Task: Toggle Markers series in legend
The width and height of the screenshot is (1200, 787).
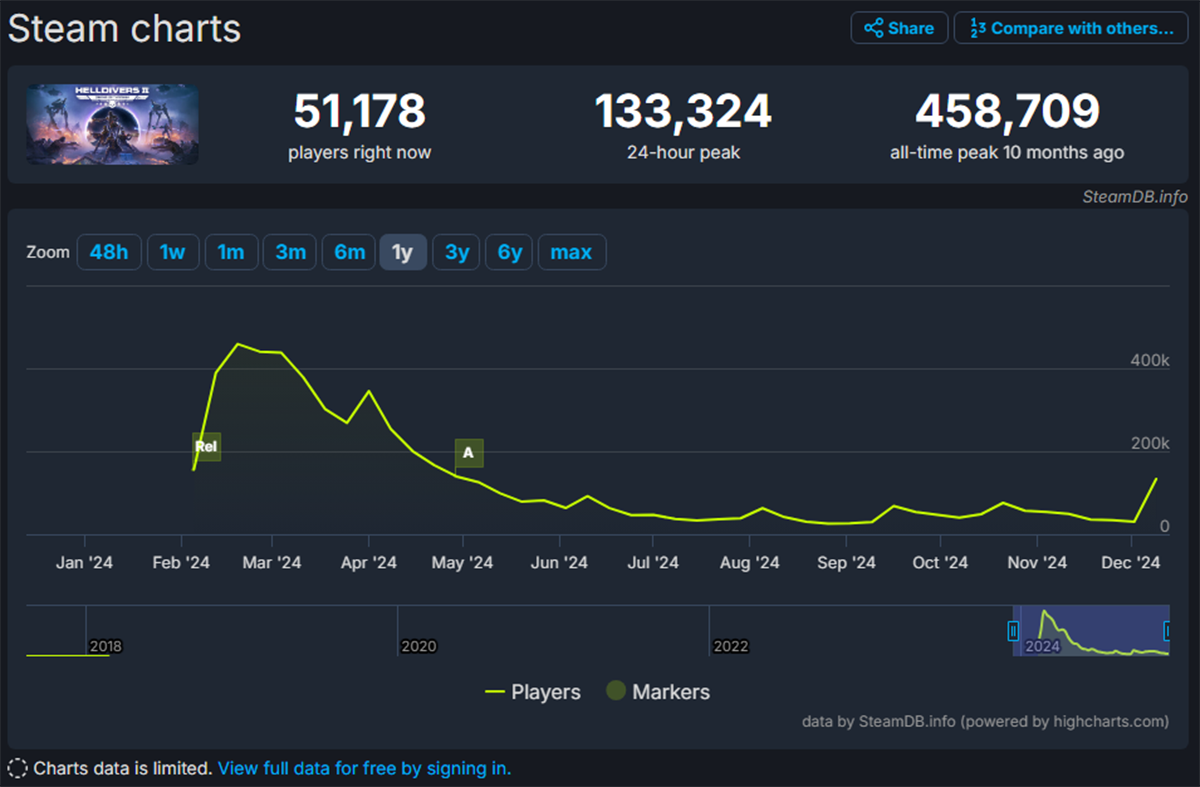Action: (658, 692)
